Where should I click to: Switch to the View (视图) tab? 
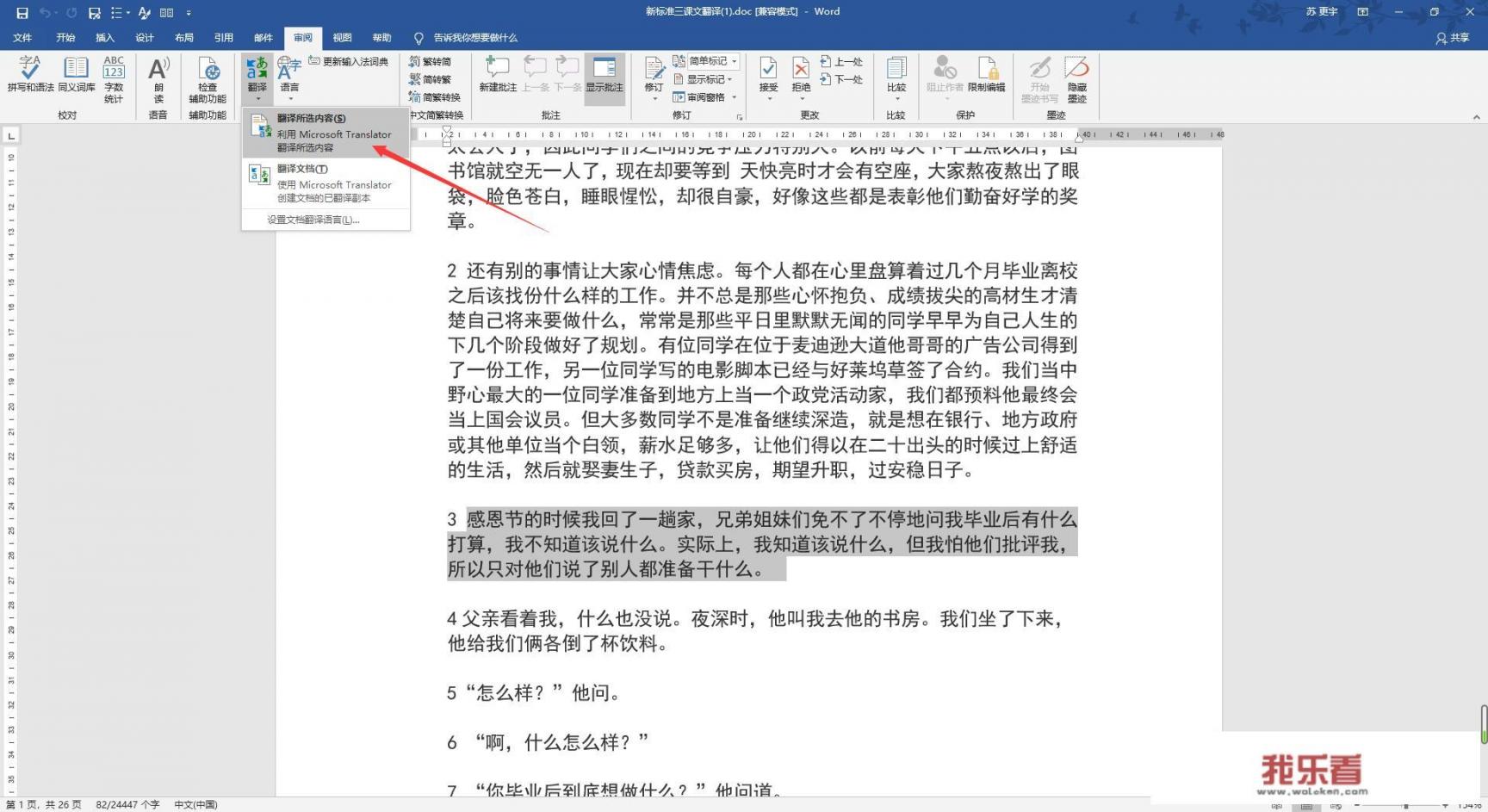(x=343, y=38)
